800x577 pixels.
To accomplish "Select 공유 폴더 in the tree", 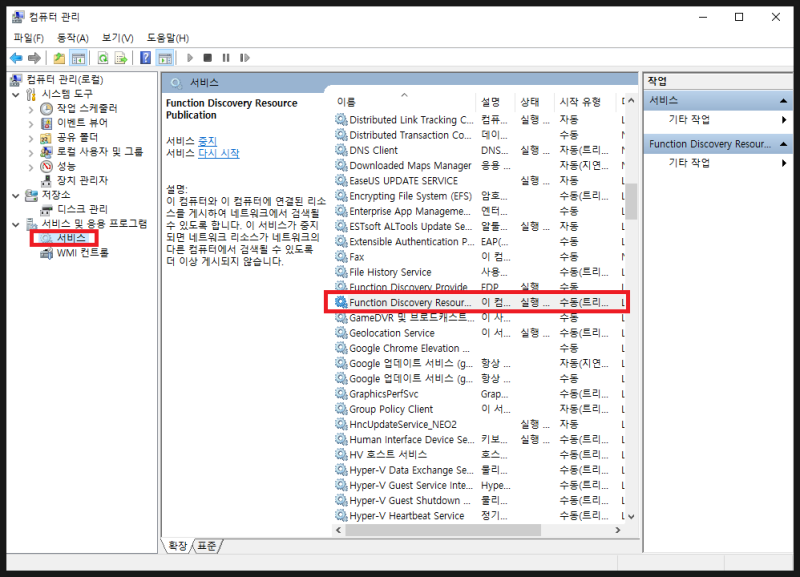I will (77, 137).
